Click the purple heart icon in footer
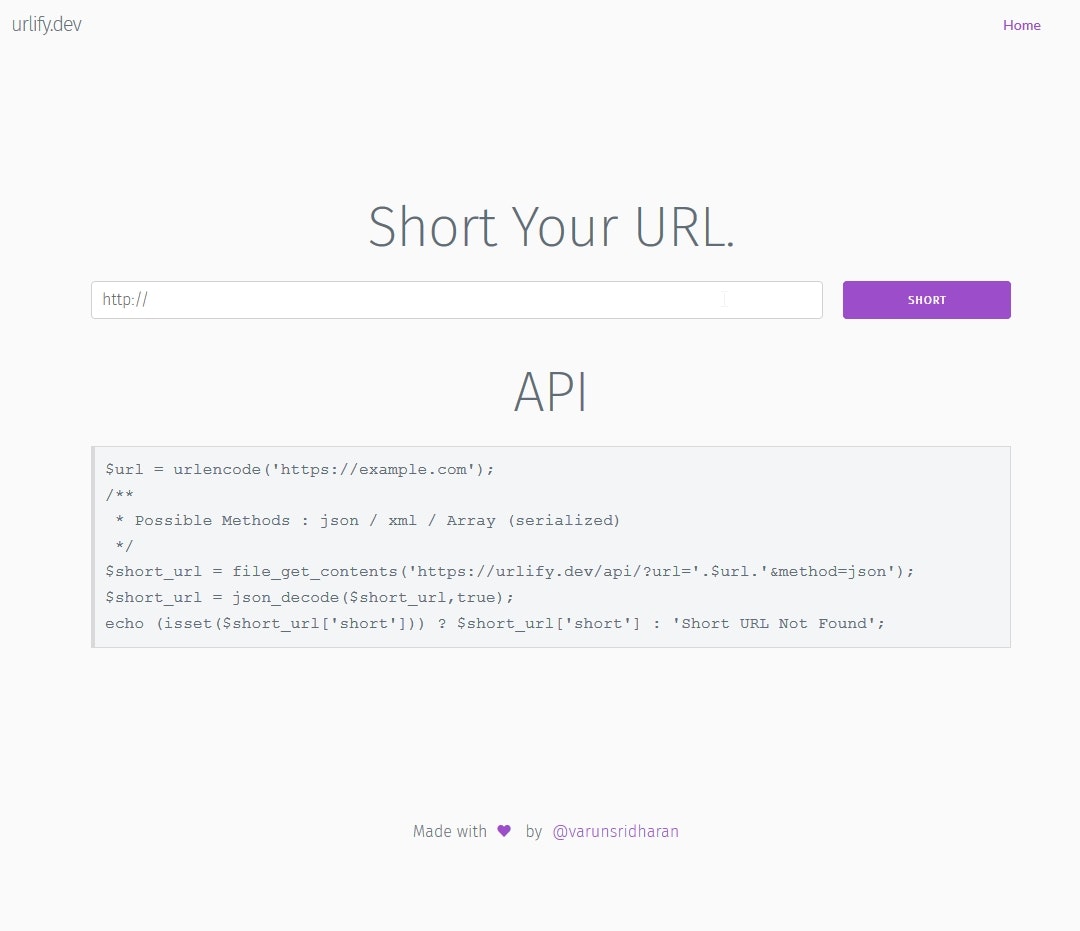This screenshot has height=931, width=1080. tap(502, 831)
